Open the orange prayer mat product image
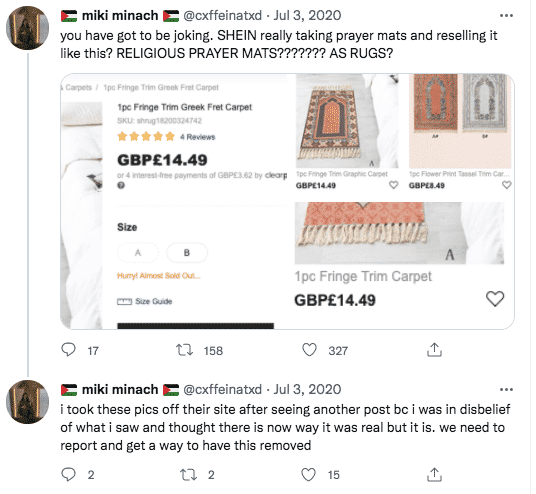The image size is (536, 494). pos(347,121)
